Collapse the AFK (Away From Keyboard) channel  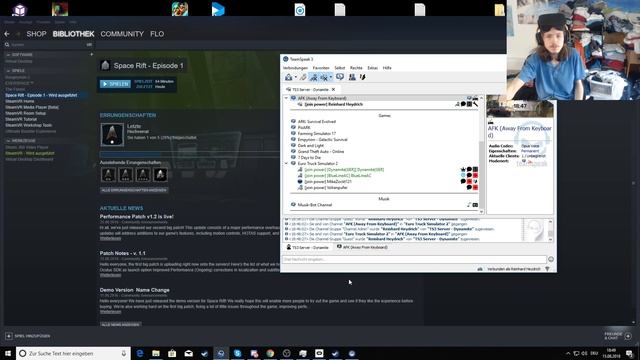(x=286, y=98)
